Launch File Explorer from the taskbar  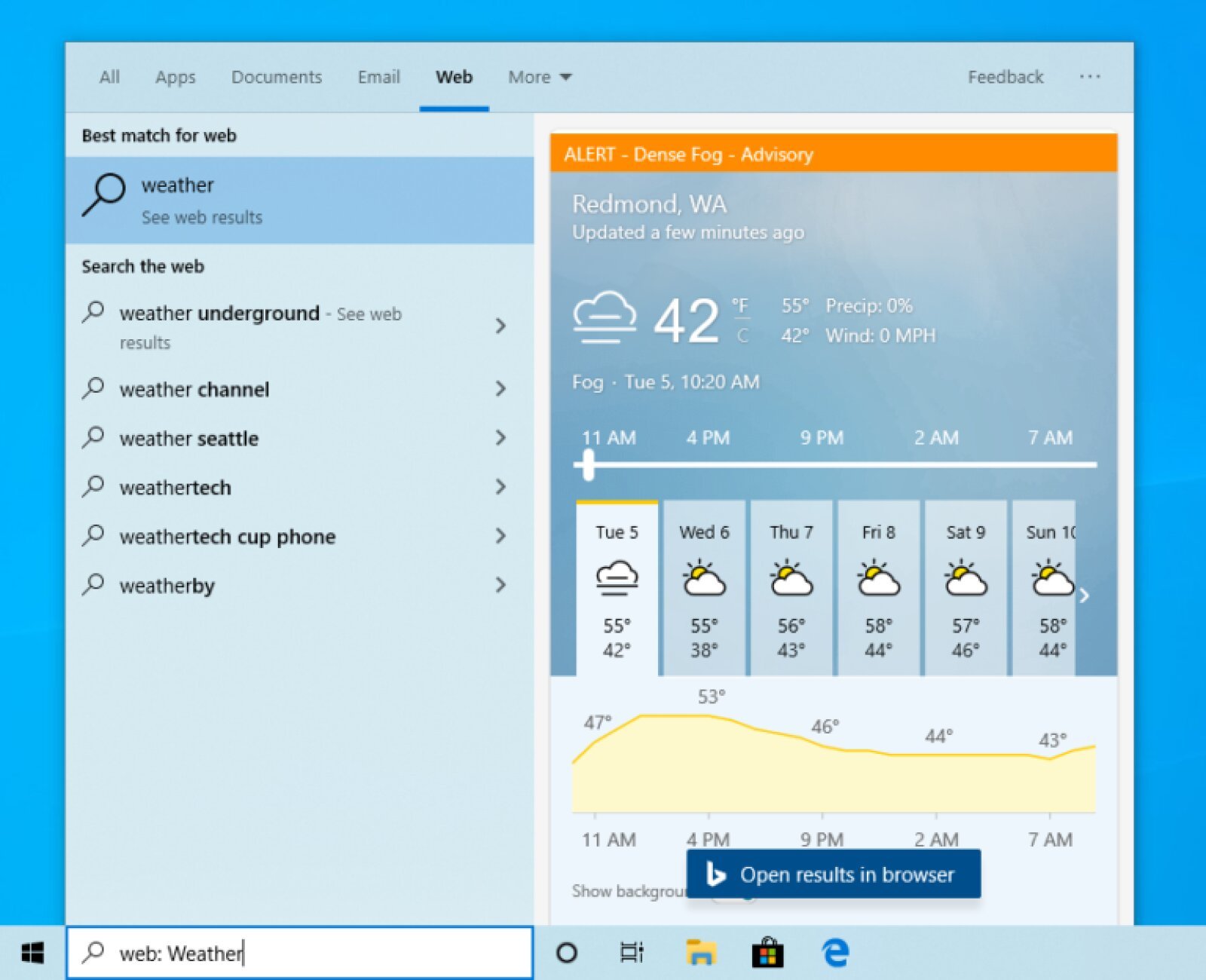click(x=701, y=953)
